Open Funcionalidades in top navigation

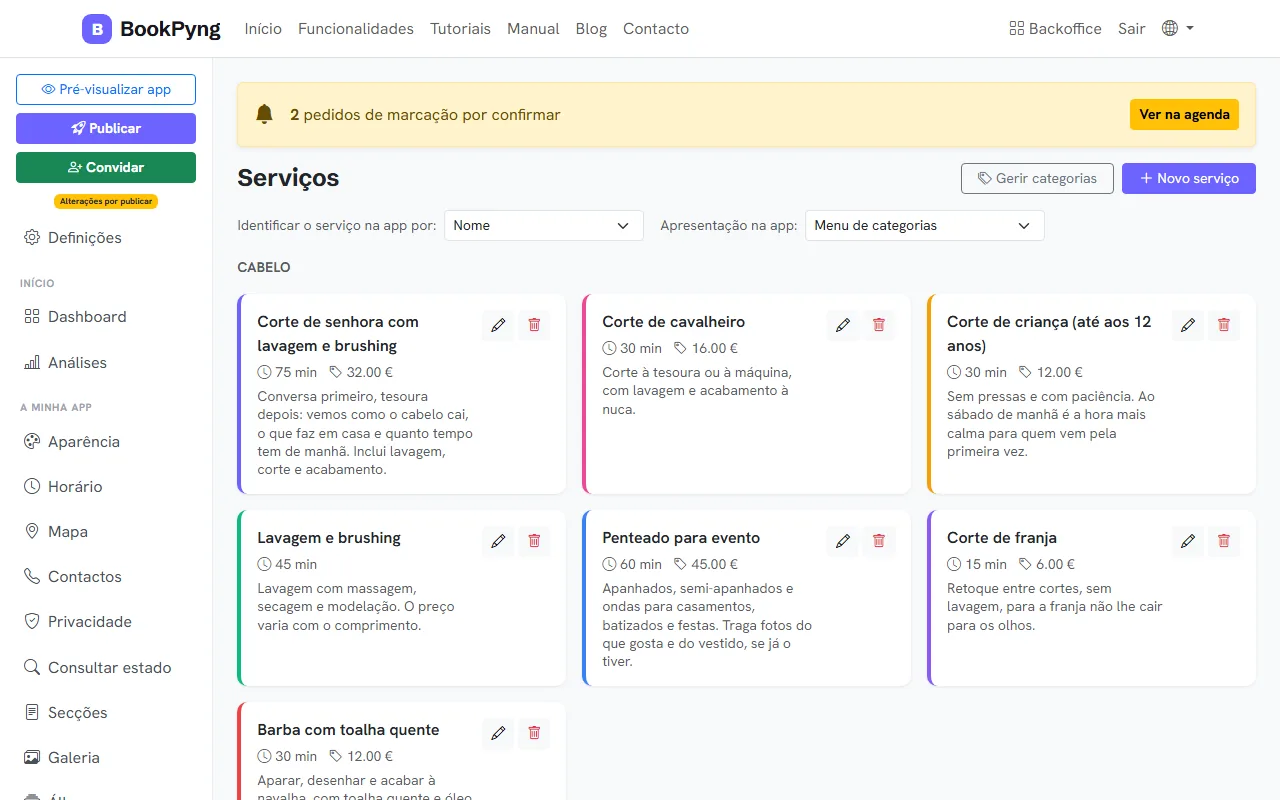tap(356, 29)
